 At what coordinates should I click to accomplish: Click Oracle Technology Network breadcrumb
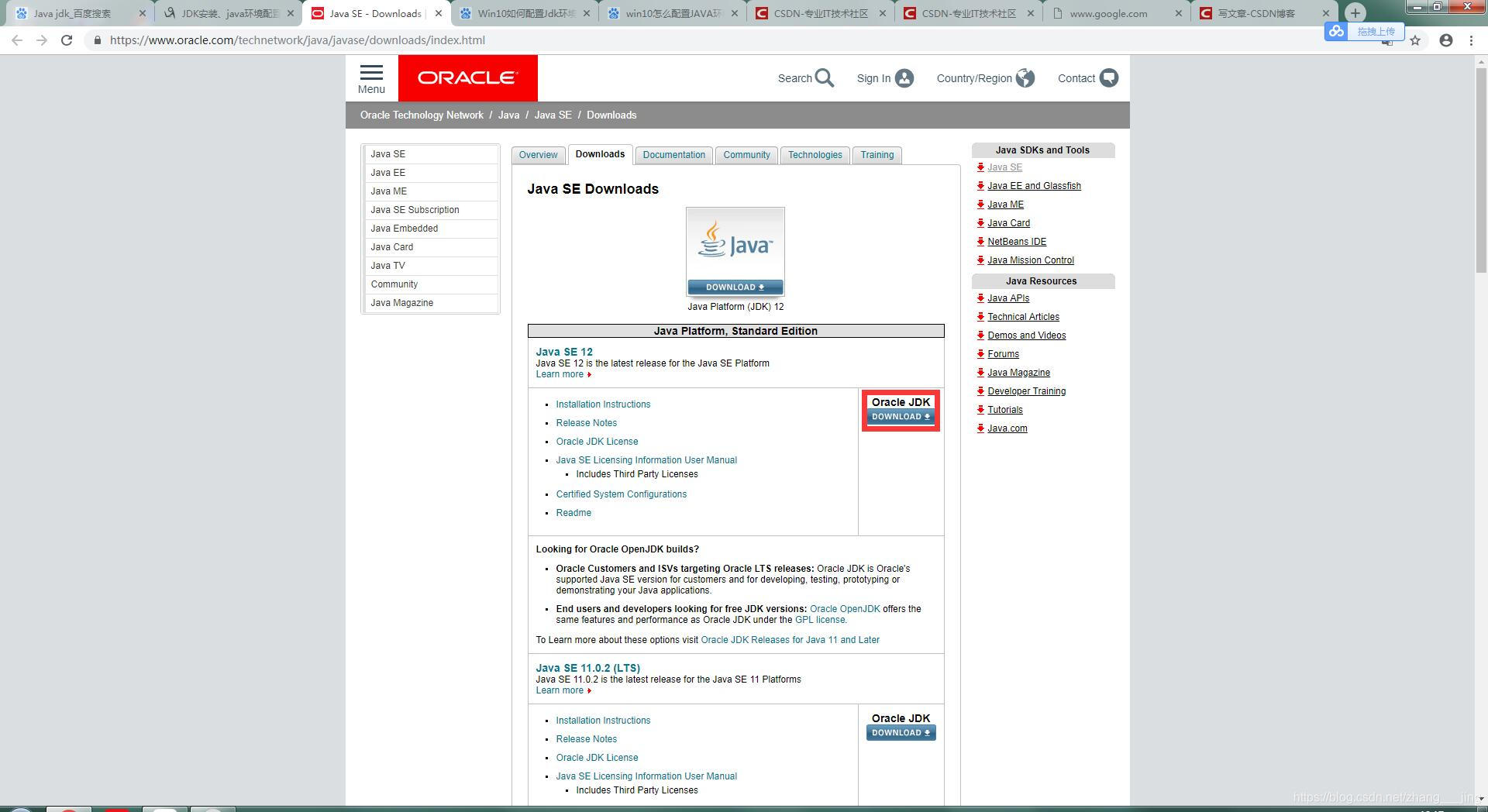[x=422, y=115]
